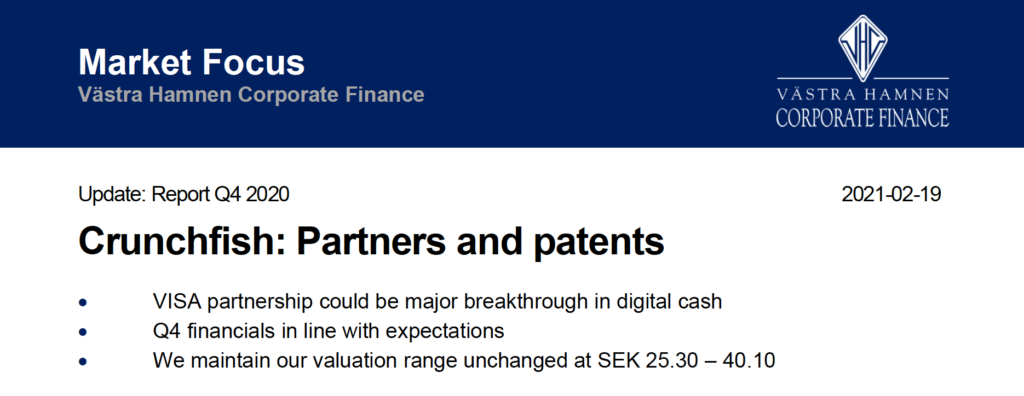The image size is (1024, 396).
Task: Click the Västra Hamnen diamond logo
Action: (863, 45)
